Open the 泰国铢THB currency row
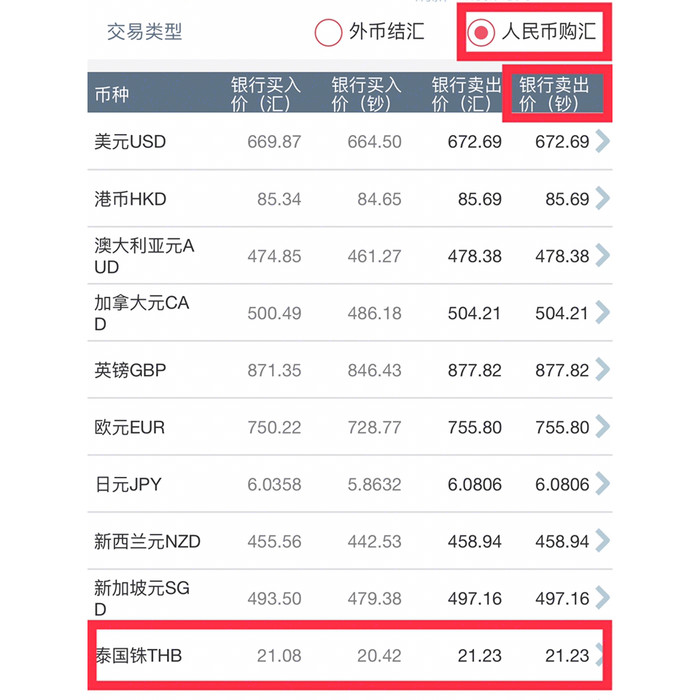This screenshot has width=700, height=700. [139, 655]
